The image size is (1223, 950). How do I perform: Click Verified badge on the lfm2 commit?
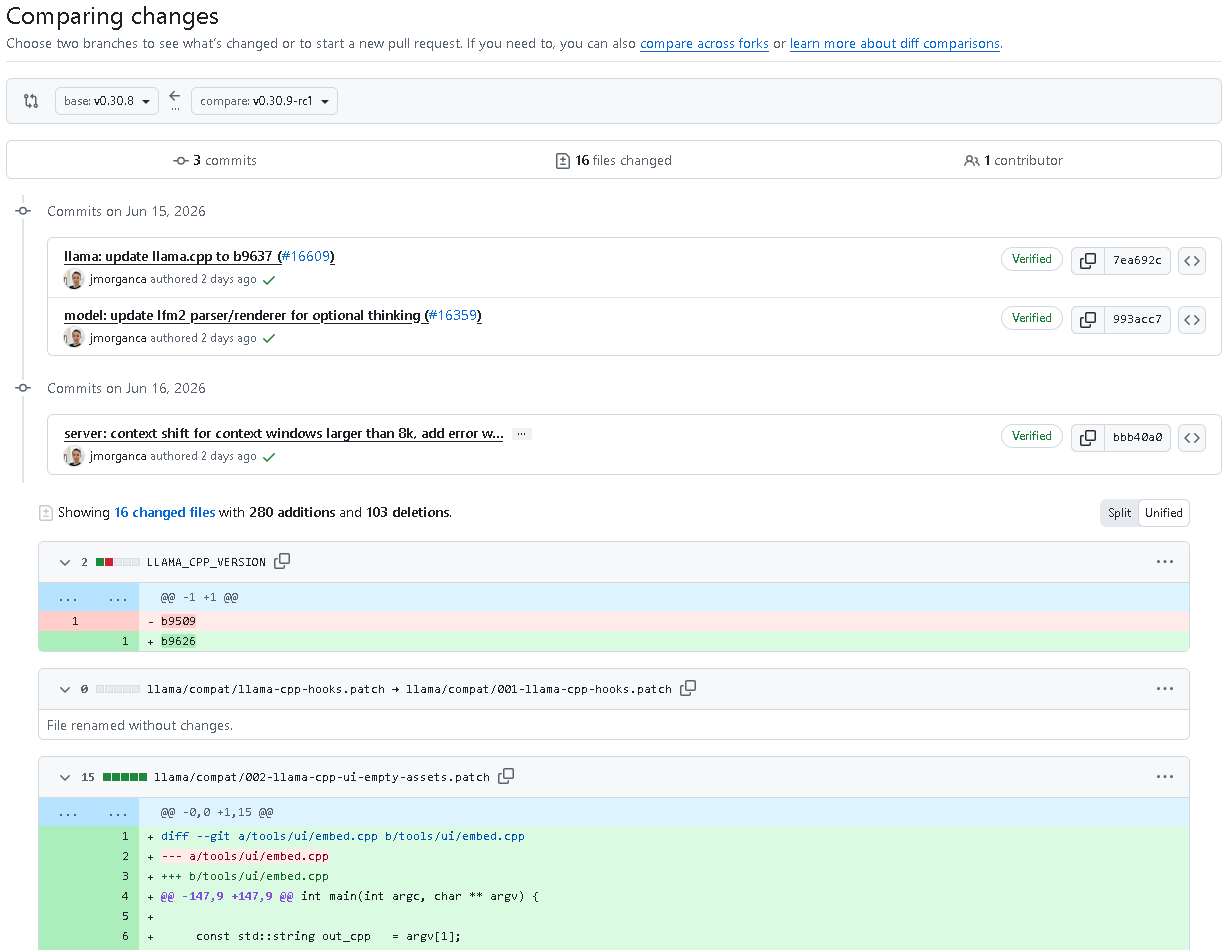click(1032, 318)
